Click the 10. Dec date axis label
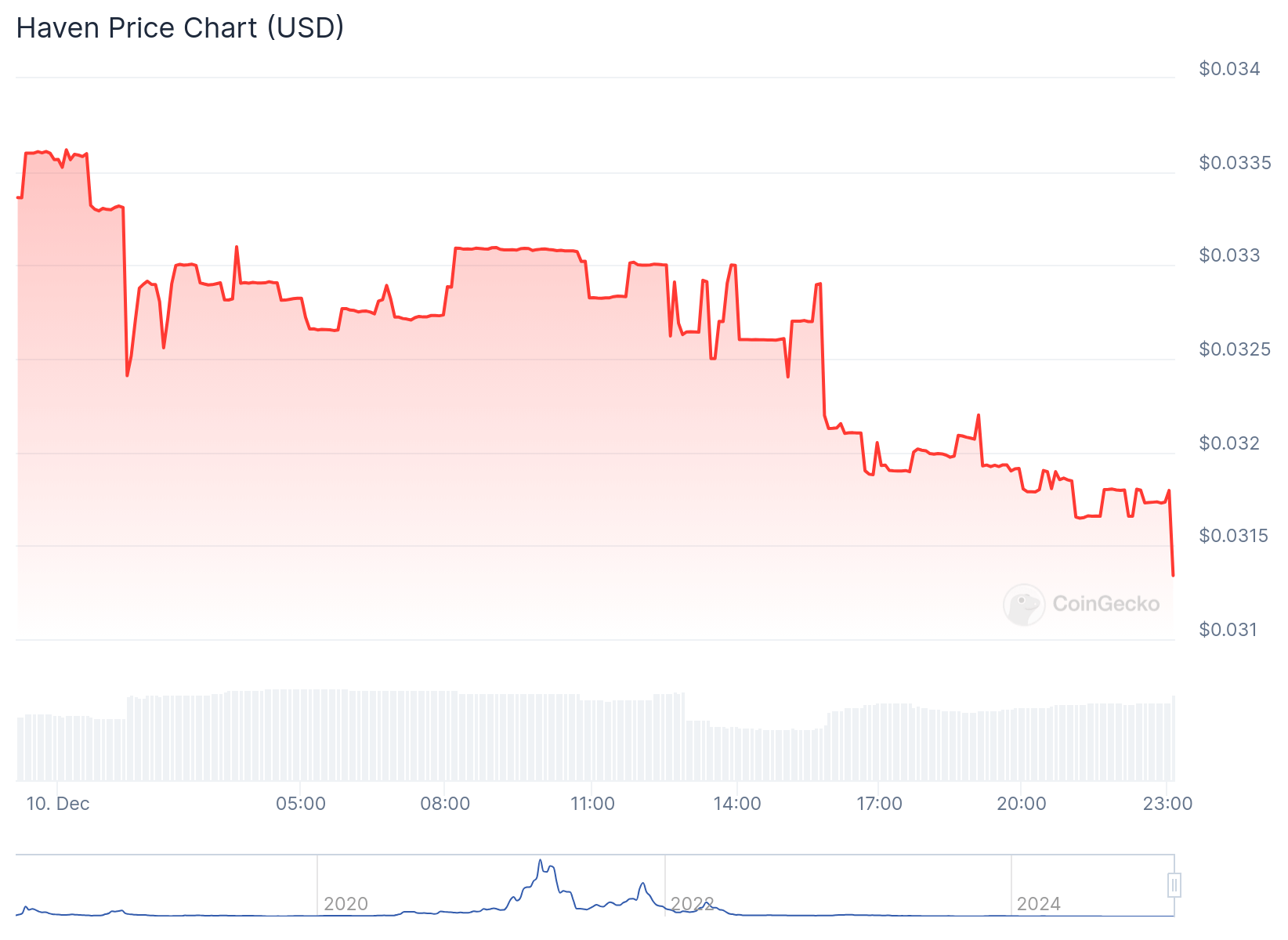 coord(58,804)
